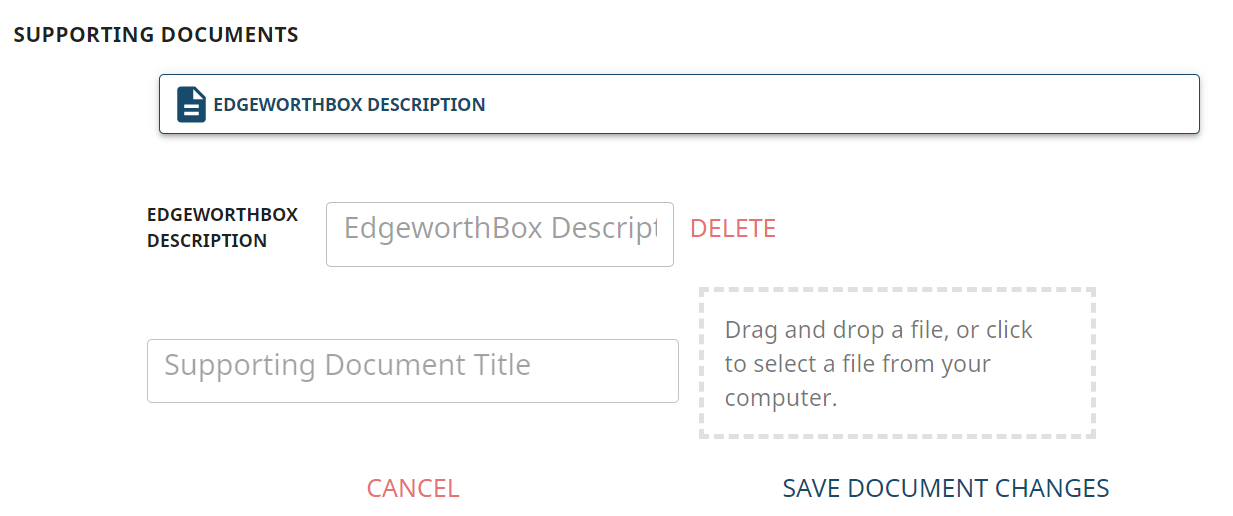Select the SAVE DOCUMENT CHANGES link
Image resolution: width=1233 pixels, height=516 pixels.
click(946, 488)
